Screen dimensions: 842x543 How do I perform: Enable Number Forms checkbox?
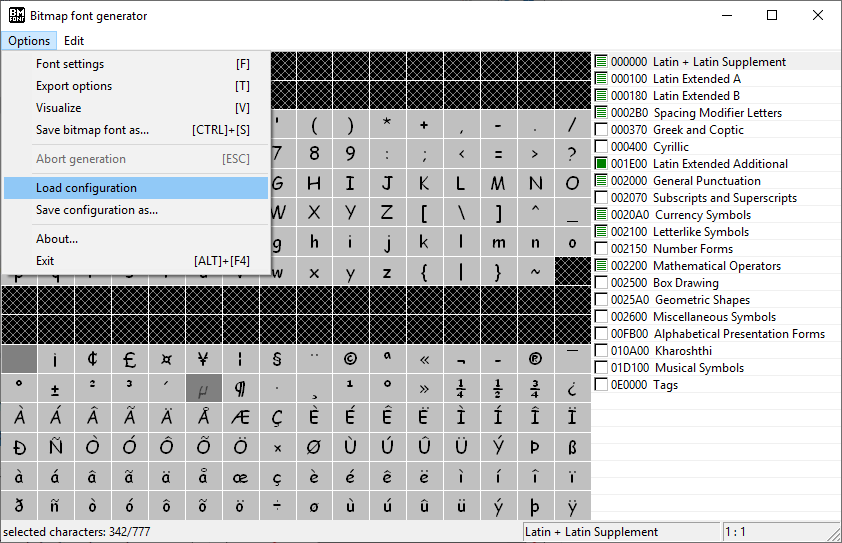[601, 249]
